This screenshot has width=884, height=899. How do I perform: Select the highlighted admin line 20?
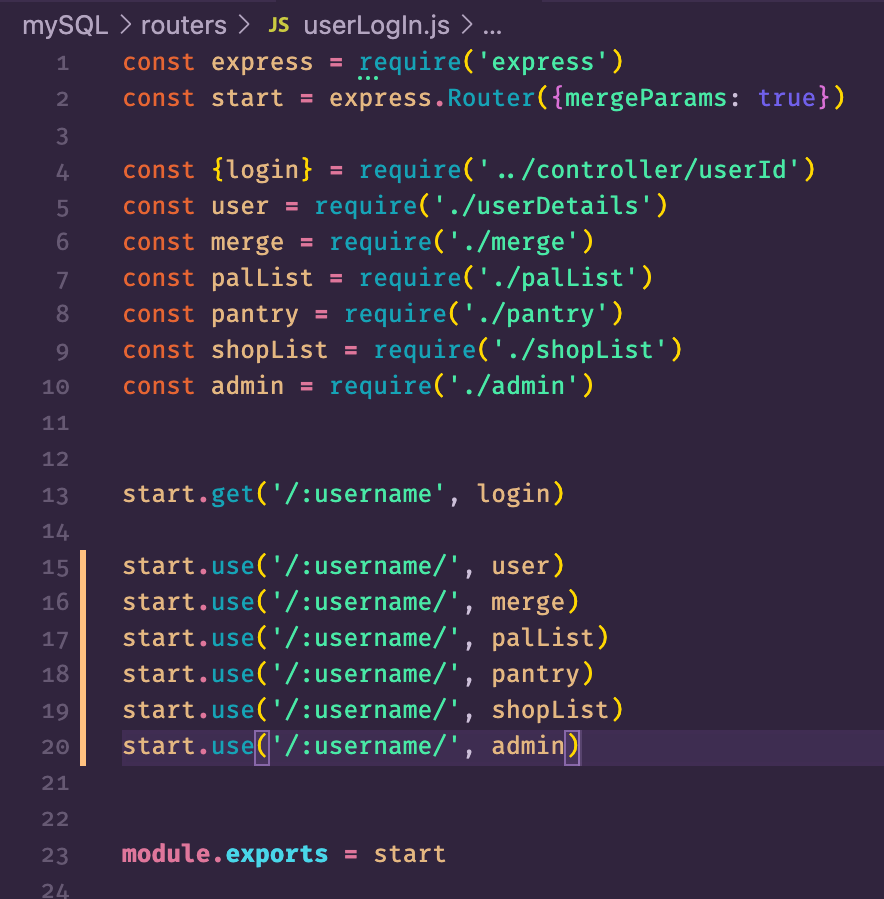tap(350, 745)
